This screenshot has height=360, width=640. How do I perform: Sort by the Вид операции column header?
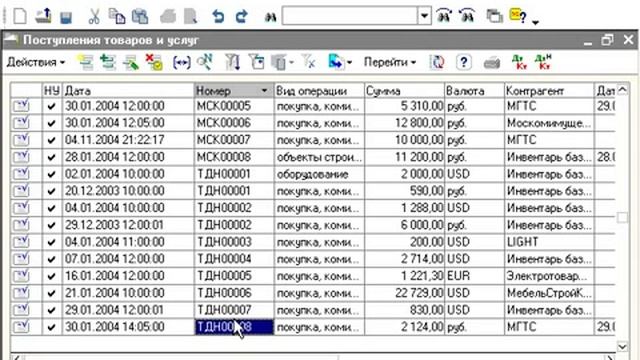click(319, 91)
